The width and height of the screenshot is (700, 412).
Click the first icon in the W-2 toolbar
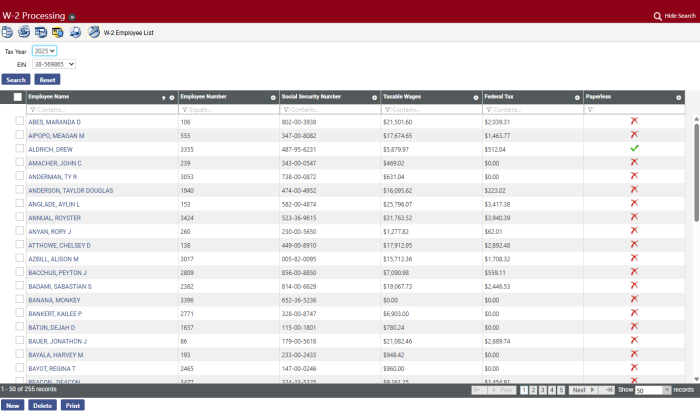coord(8,33)
